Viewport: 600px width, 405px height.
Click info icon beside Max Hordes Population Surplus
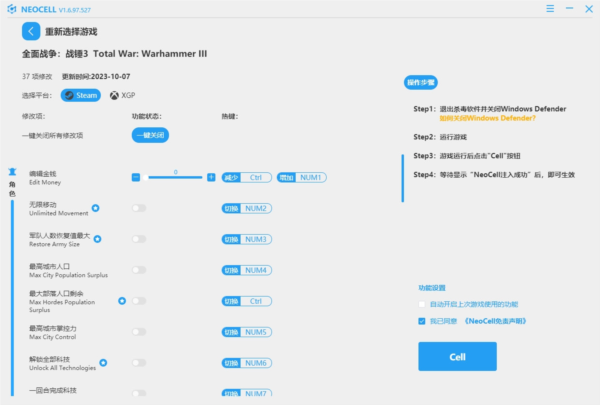coord(122,300)
